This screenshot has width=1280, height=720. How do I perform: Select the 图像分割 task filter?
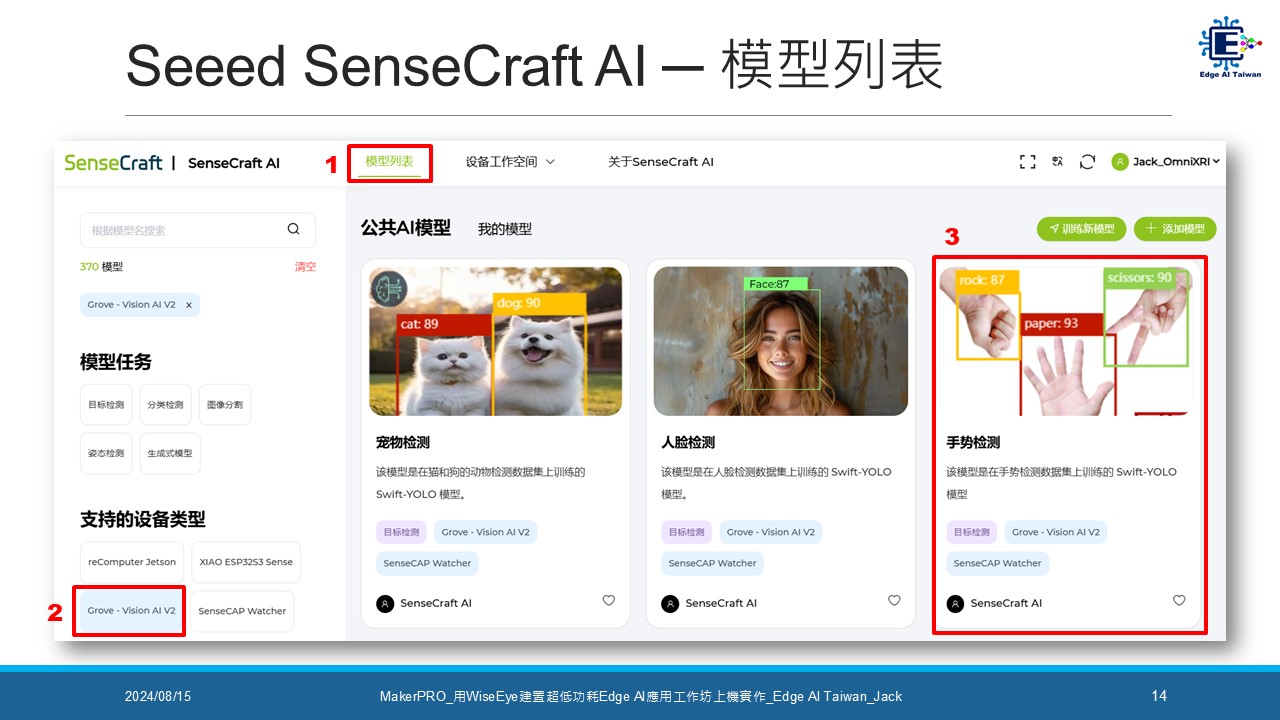[225, 405]
